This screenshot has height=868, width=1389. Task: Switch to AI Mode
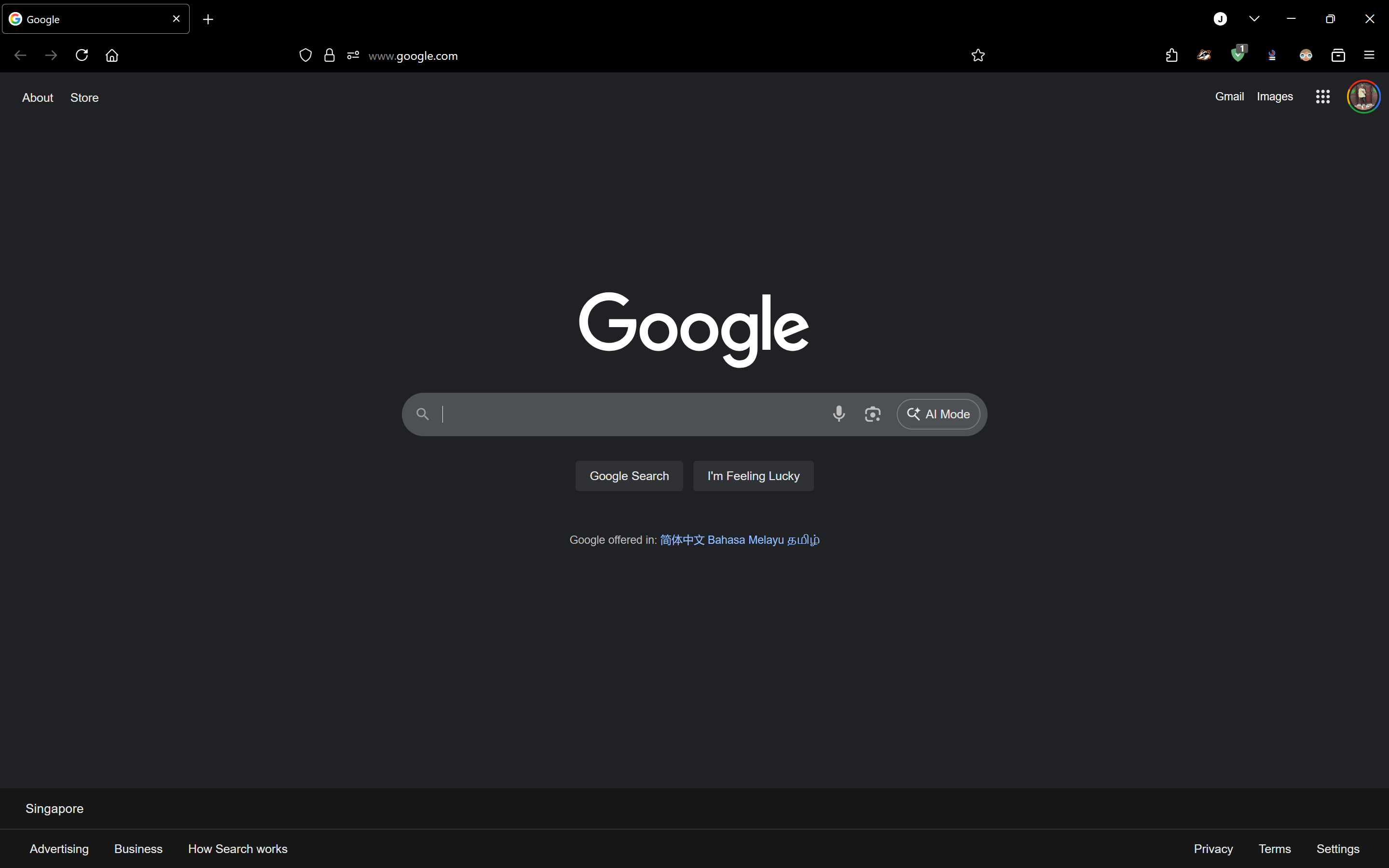(x=938, y=414)
